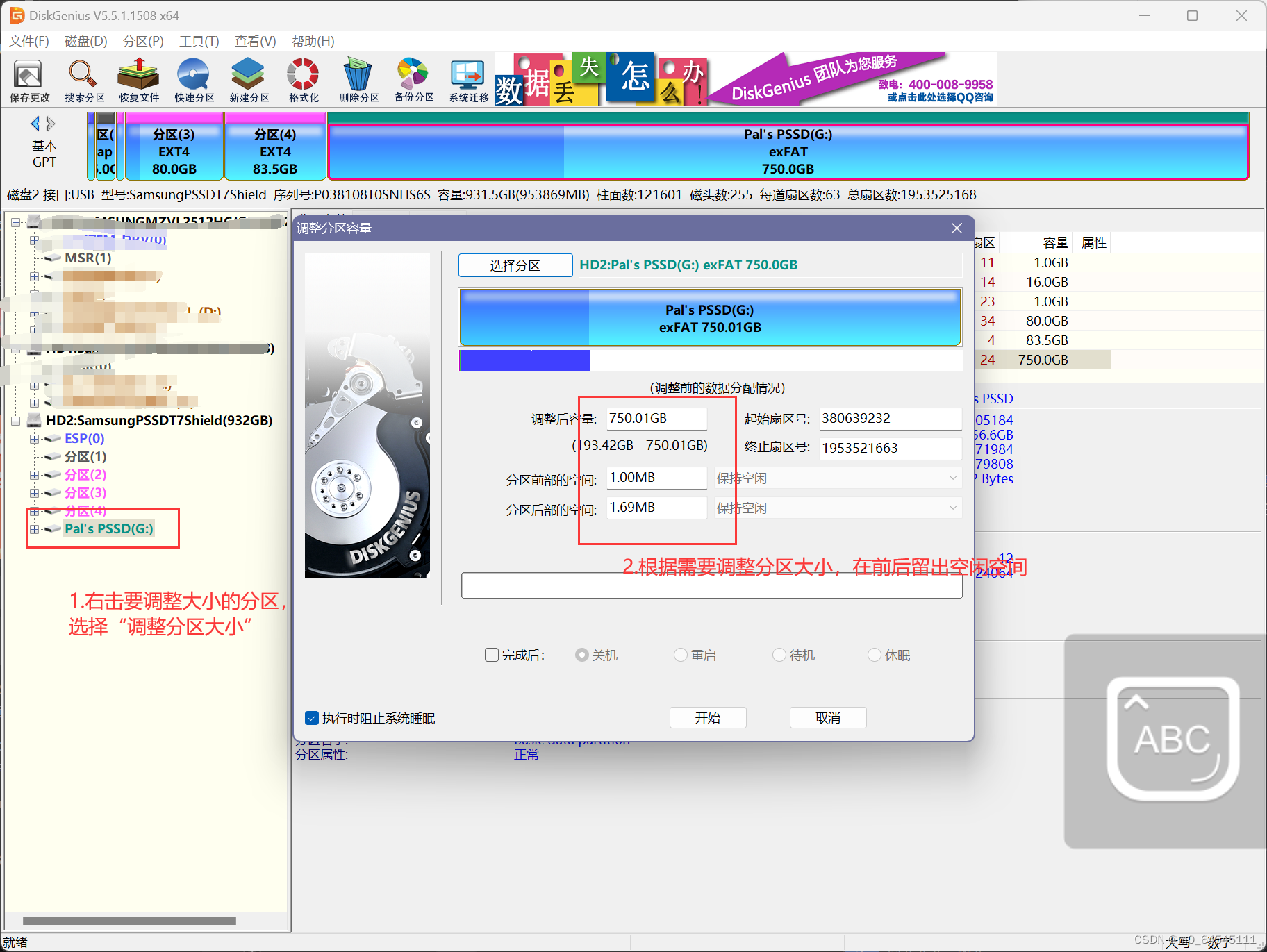
Task: Click the 调整后容量 size input field
Action: click(x=657, y=419)
